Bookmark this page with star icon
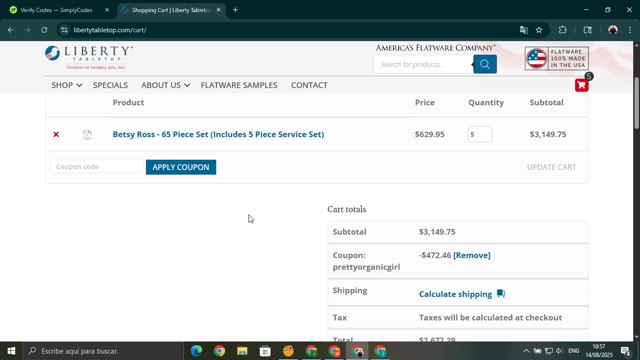This screenshot has width=640, height=360. [x=539, y=30]
